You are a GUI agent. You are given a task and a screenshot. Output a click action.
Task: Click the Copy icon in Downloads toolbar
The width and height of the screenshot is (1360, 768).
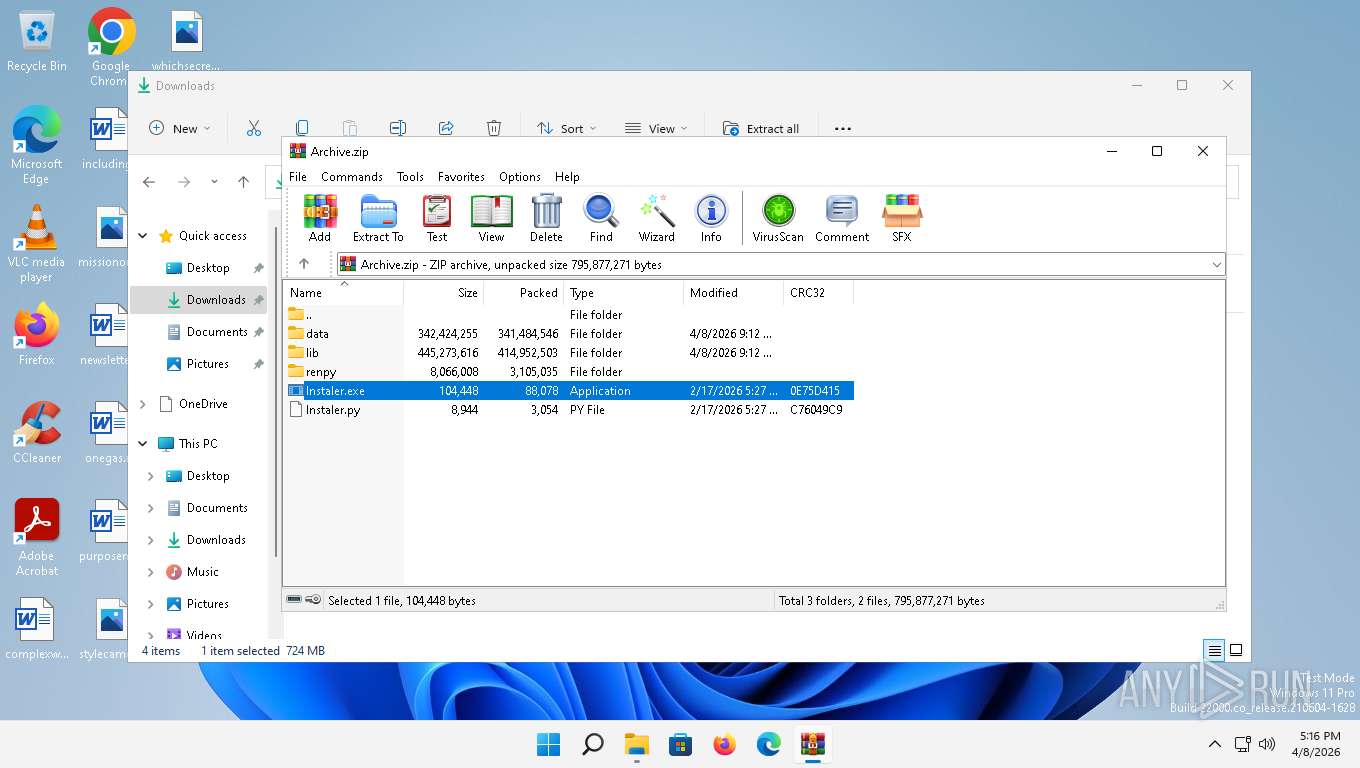[302, 128]
